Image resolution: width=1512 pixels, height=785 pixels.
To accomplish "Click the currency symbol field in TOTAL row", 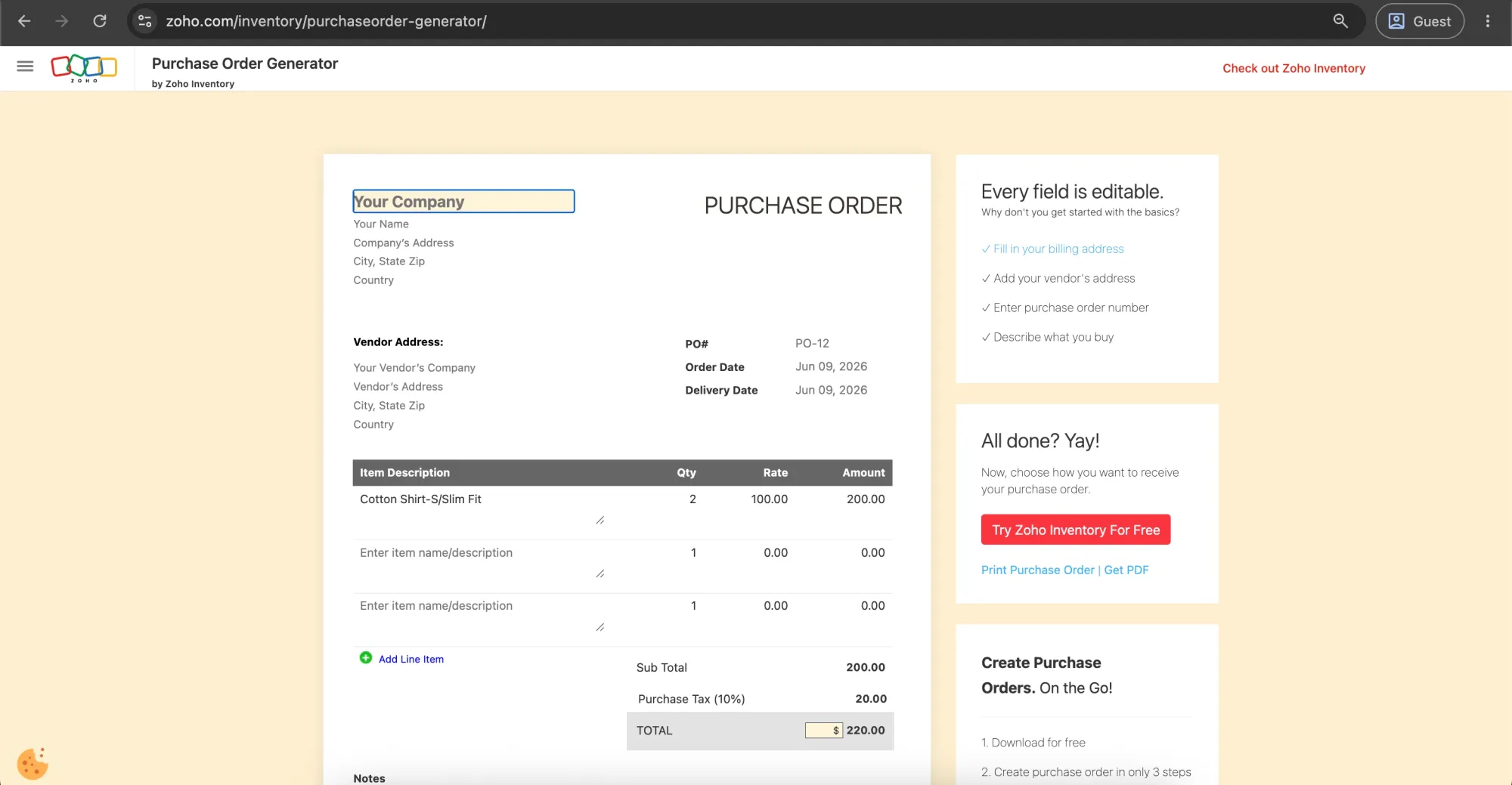I will [824, 730].
